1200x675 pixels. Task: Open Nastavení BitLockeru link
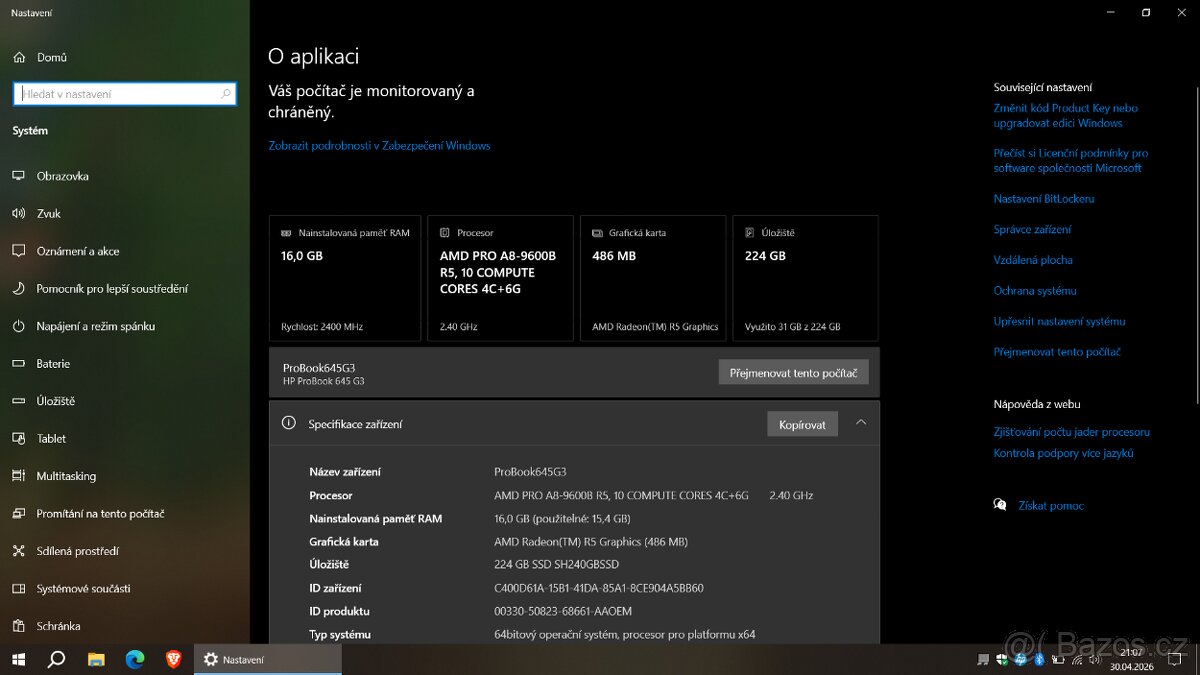tap(1044, 198)
